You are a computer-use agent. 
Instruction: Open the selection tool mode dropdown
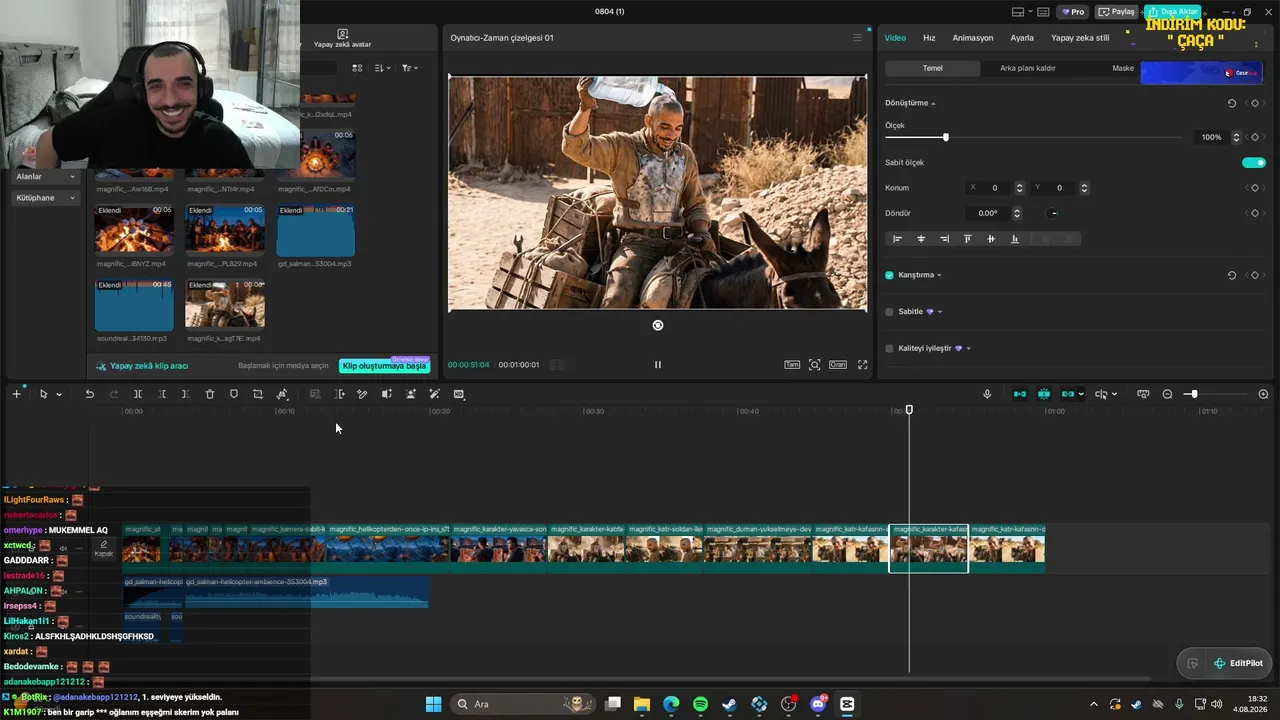tap(59, 395)
